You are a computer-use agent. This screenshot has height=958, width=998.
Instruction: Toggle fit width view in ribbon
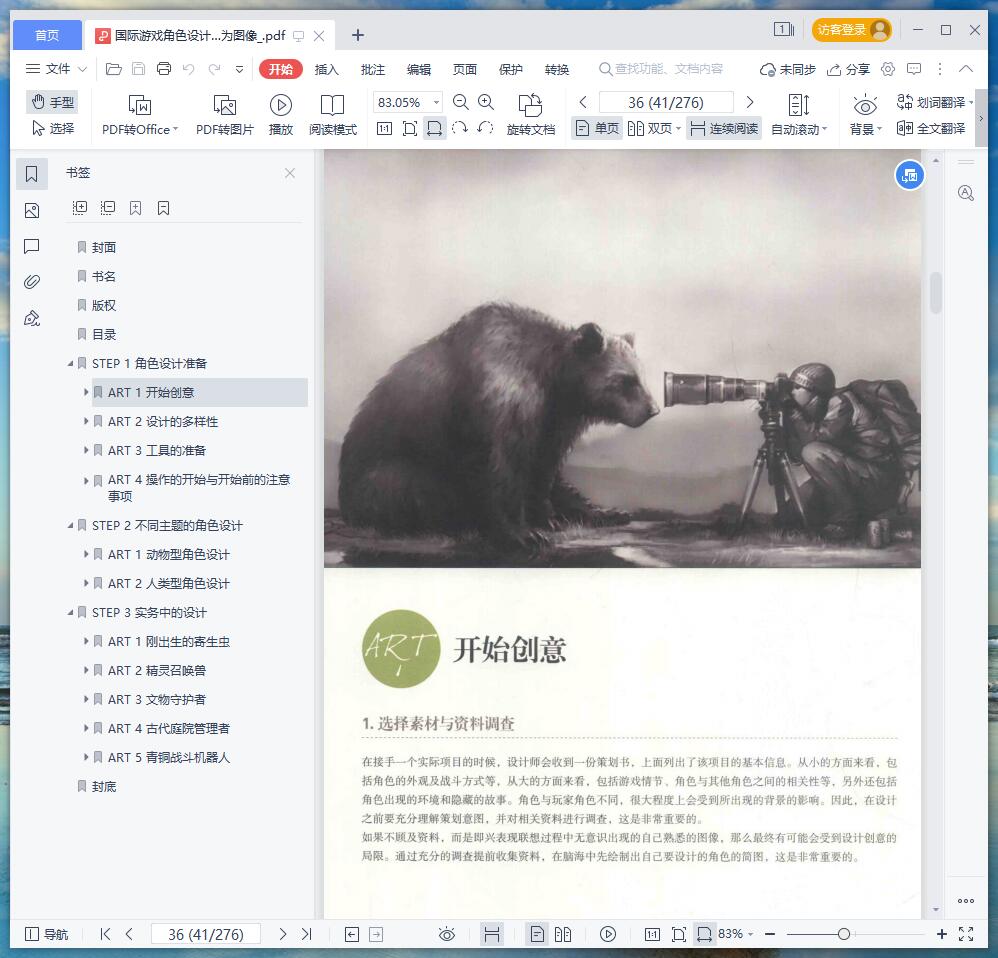(435, 129)
